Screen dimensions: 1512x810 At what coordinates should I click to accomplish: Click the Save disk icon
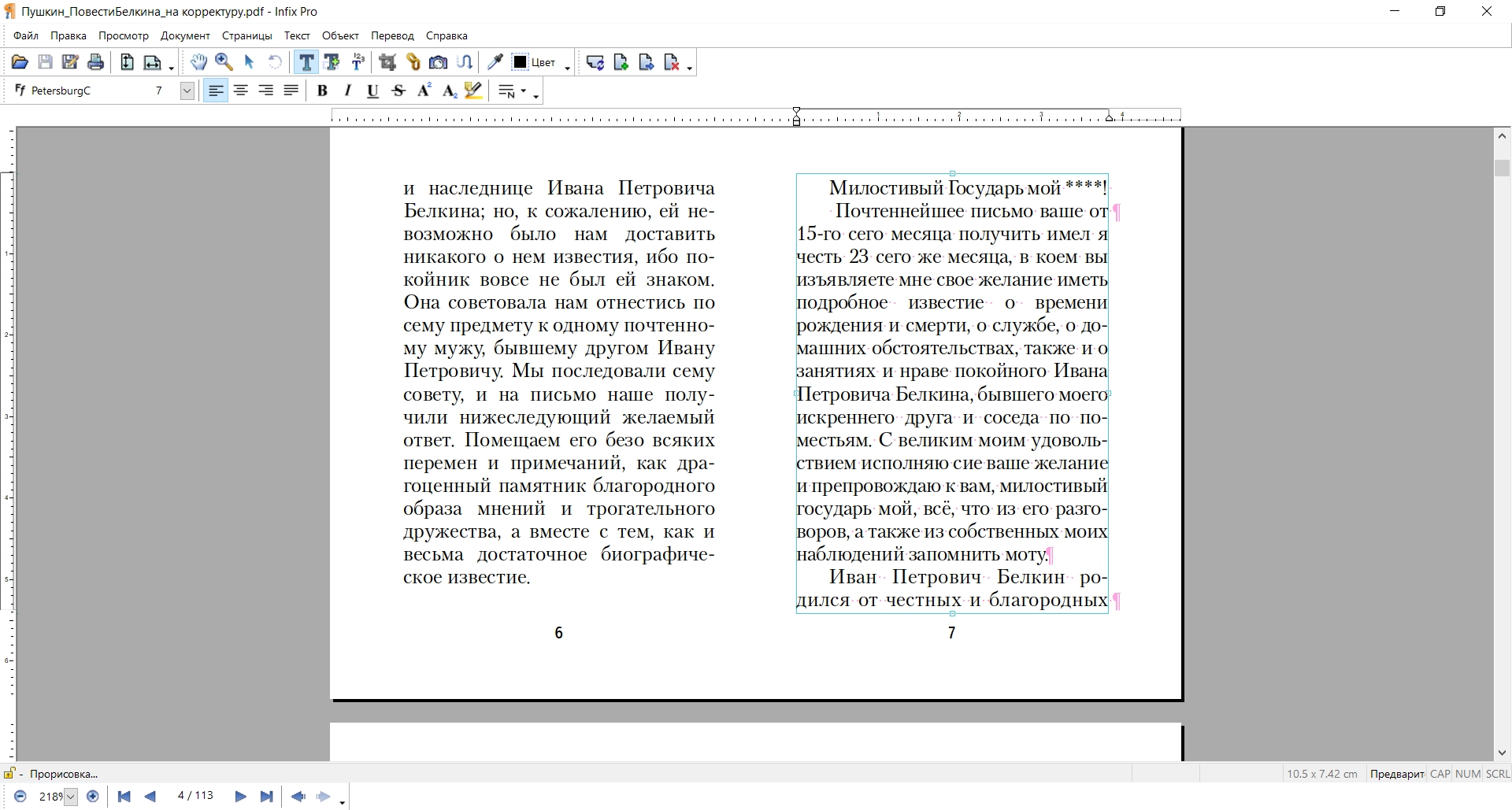pyautogui.click(x=45, y=62)
